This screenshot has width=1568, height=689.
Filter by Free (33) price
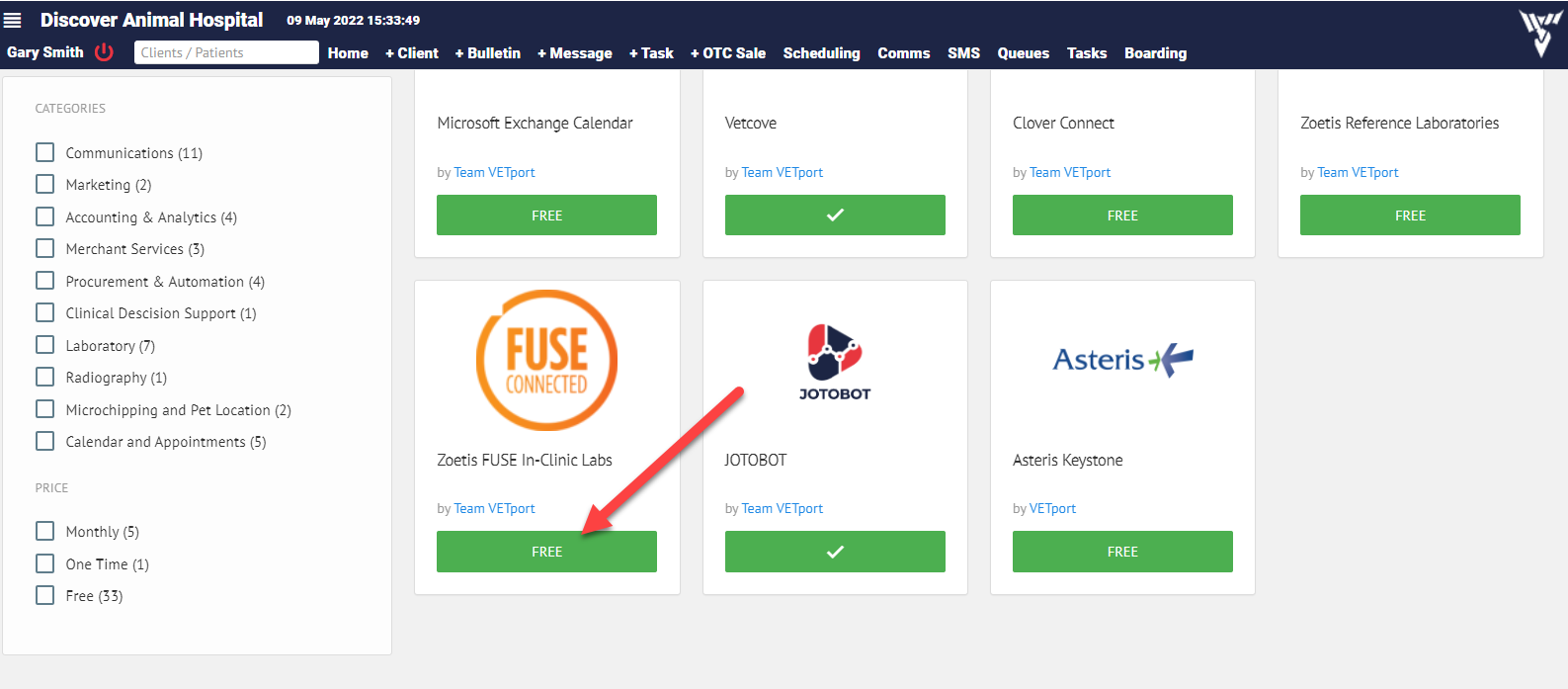(44, 595)
